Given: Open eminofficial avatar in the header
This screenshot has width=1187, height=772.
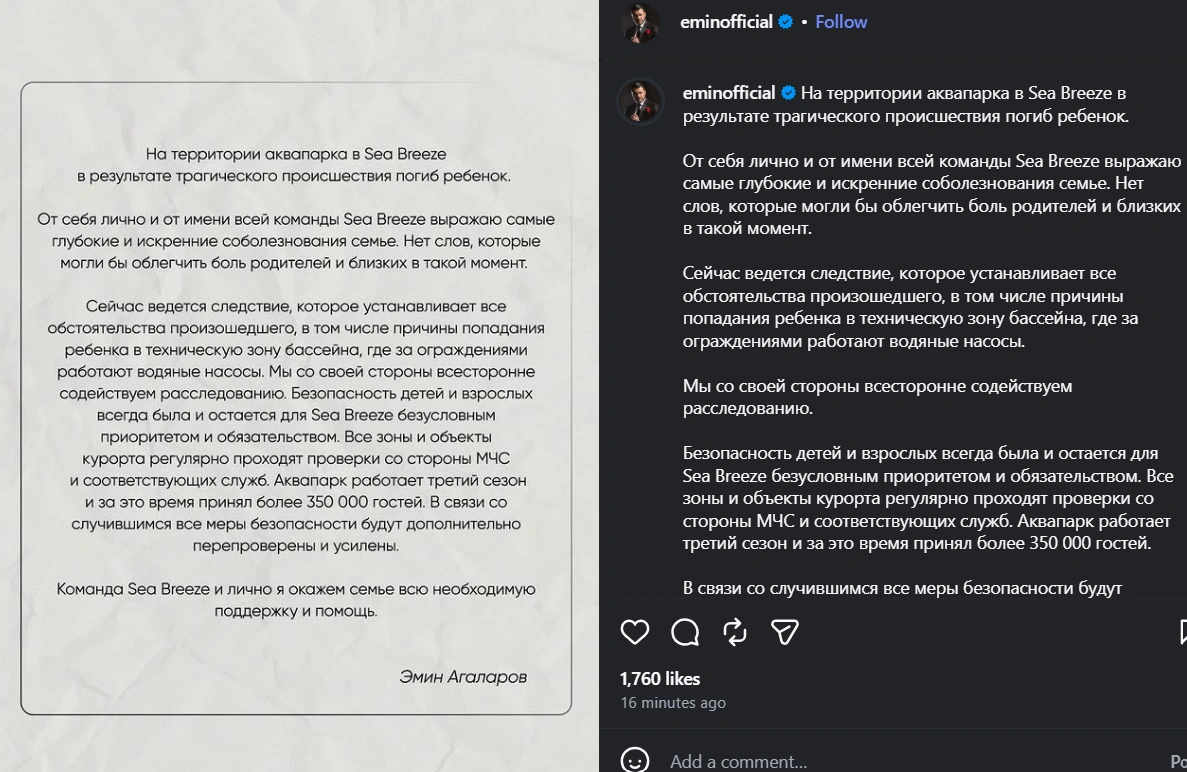Looking at the screenshot, I should tap(640, 22).
